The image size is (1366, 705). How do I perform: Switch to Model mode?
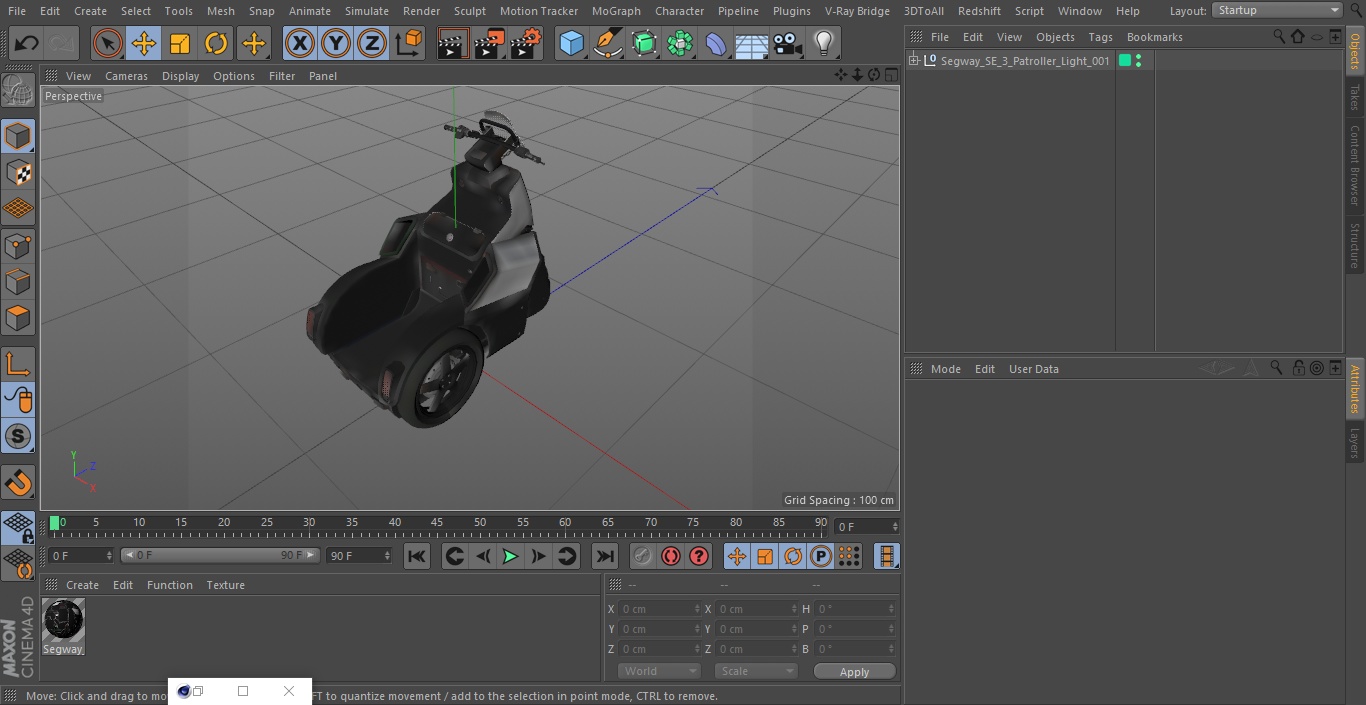coord(18,136)
